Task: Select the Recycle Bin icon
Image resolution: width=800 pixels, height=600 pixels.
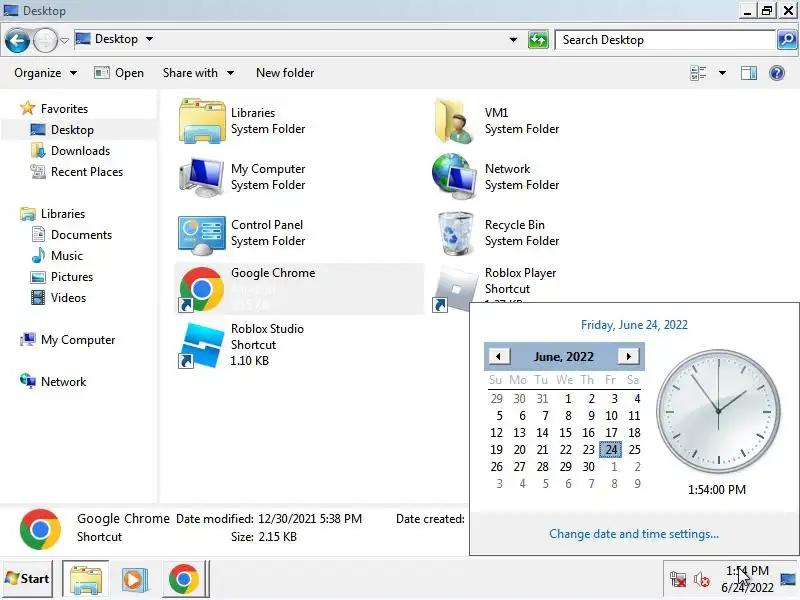Action: [456, 233]
